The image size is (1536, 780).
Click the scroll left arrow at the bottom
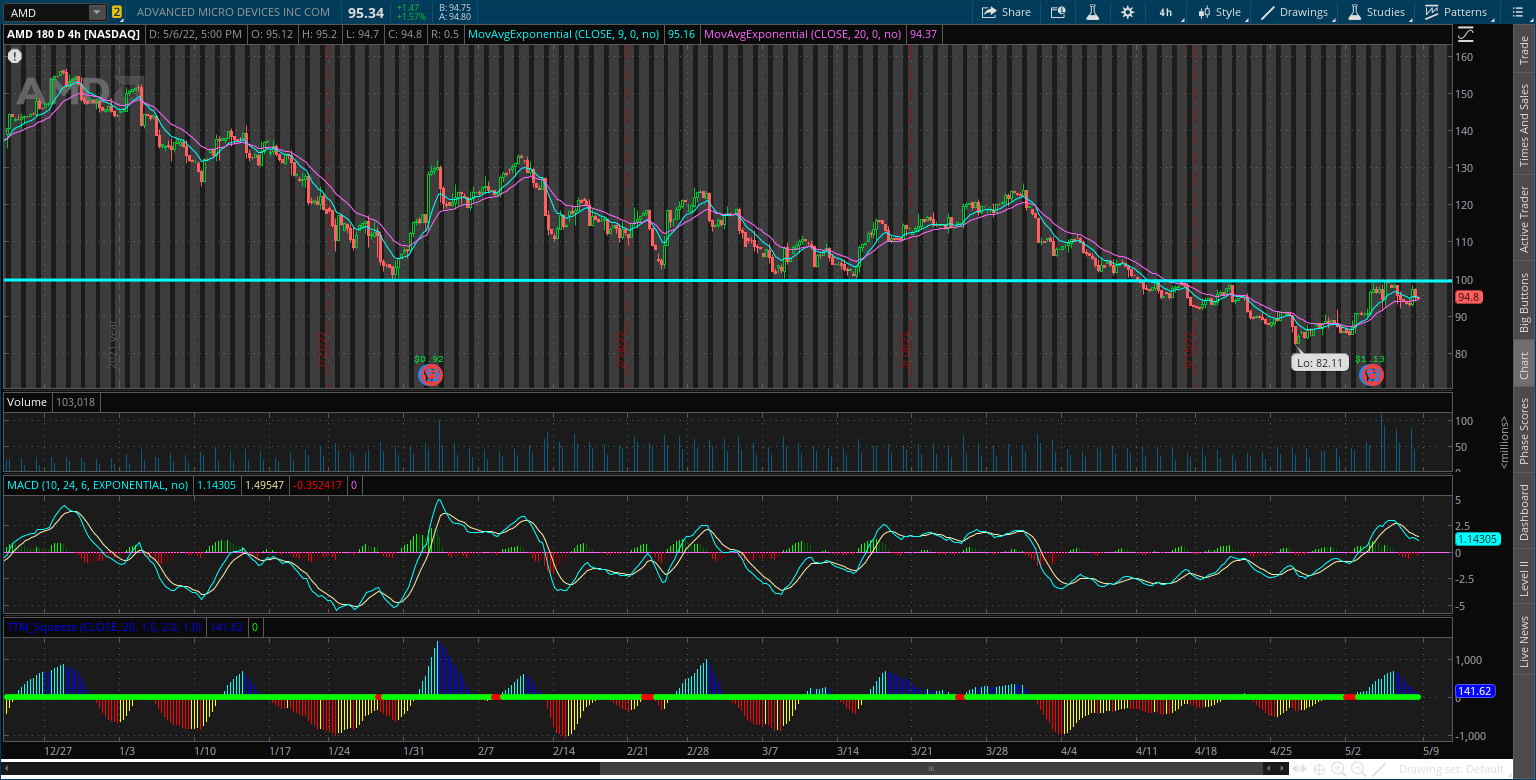point(1269,769)
